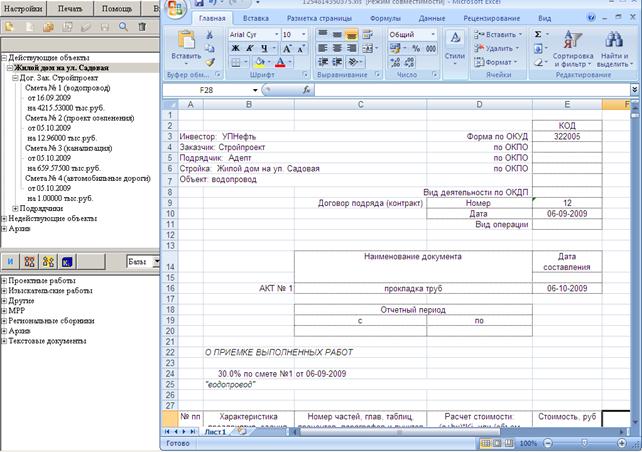Click the red font color button

(x=280, y=62)
